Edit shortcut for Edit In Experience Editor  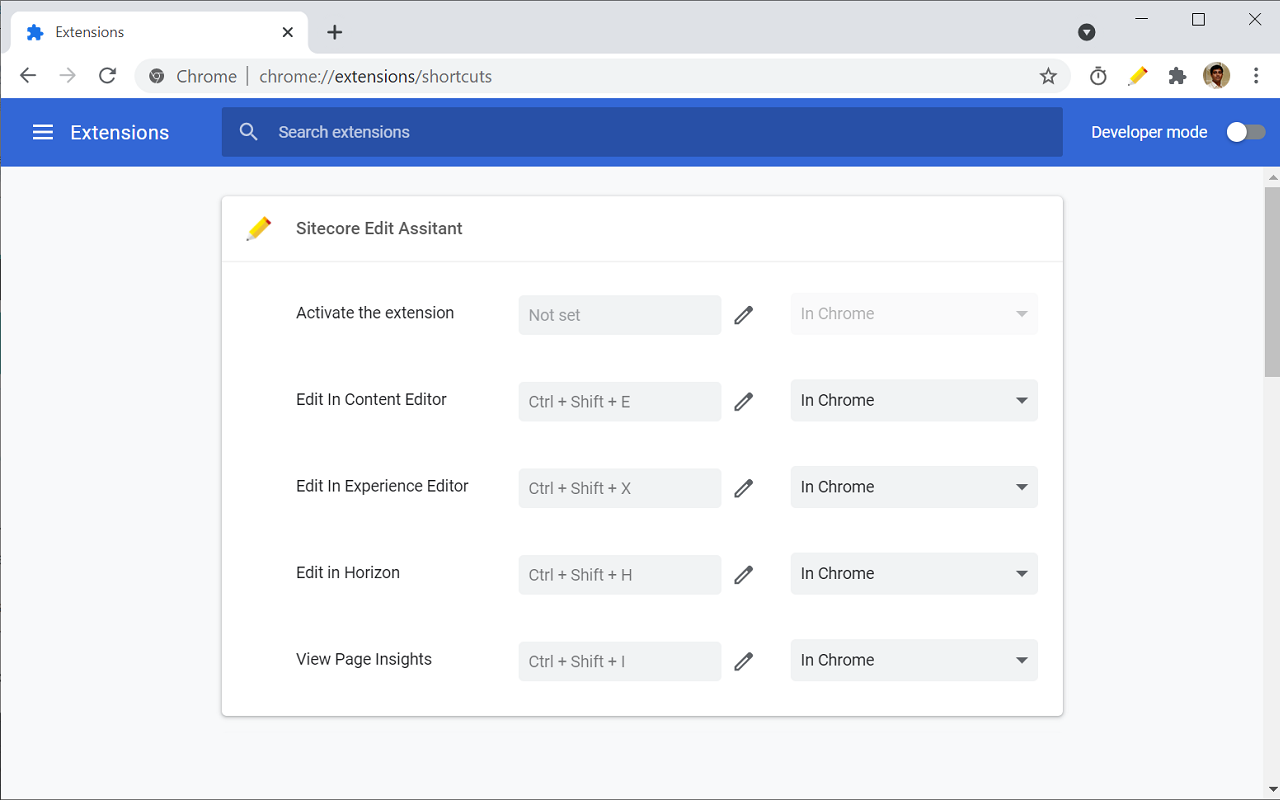click(x=743, y=488)
